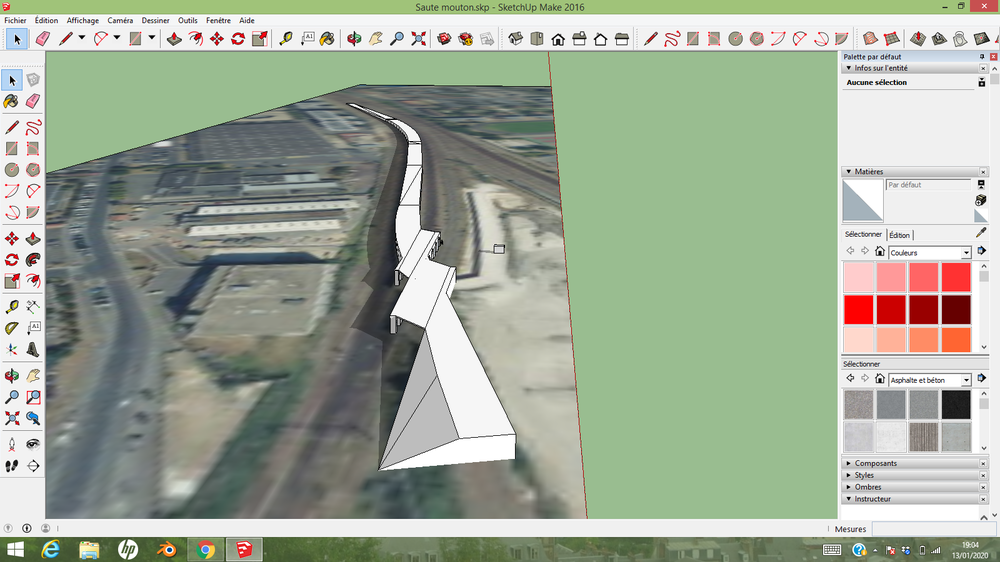Open the Asphalte et béton dropdown
This screenshot has width=1000, height=562.
point(929,380)
